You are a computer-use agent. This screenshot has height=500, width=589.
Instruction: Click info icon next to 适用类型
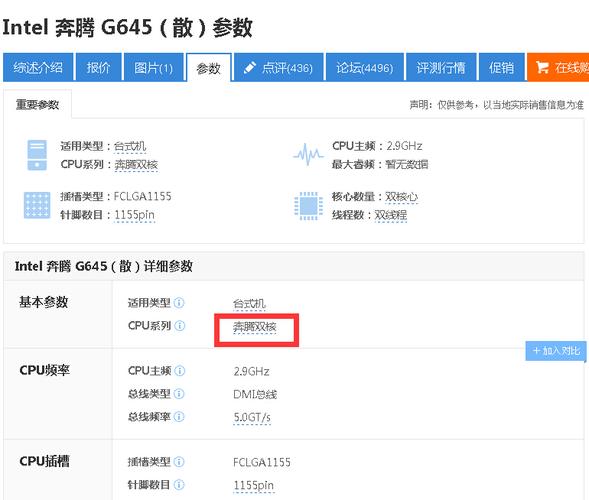(x=179, y=302)
